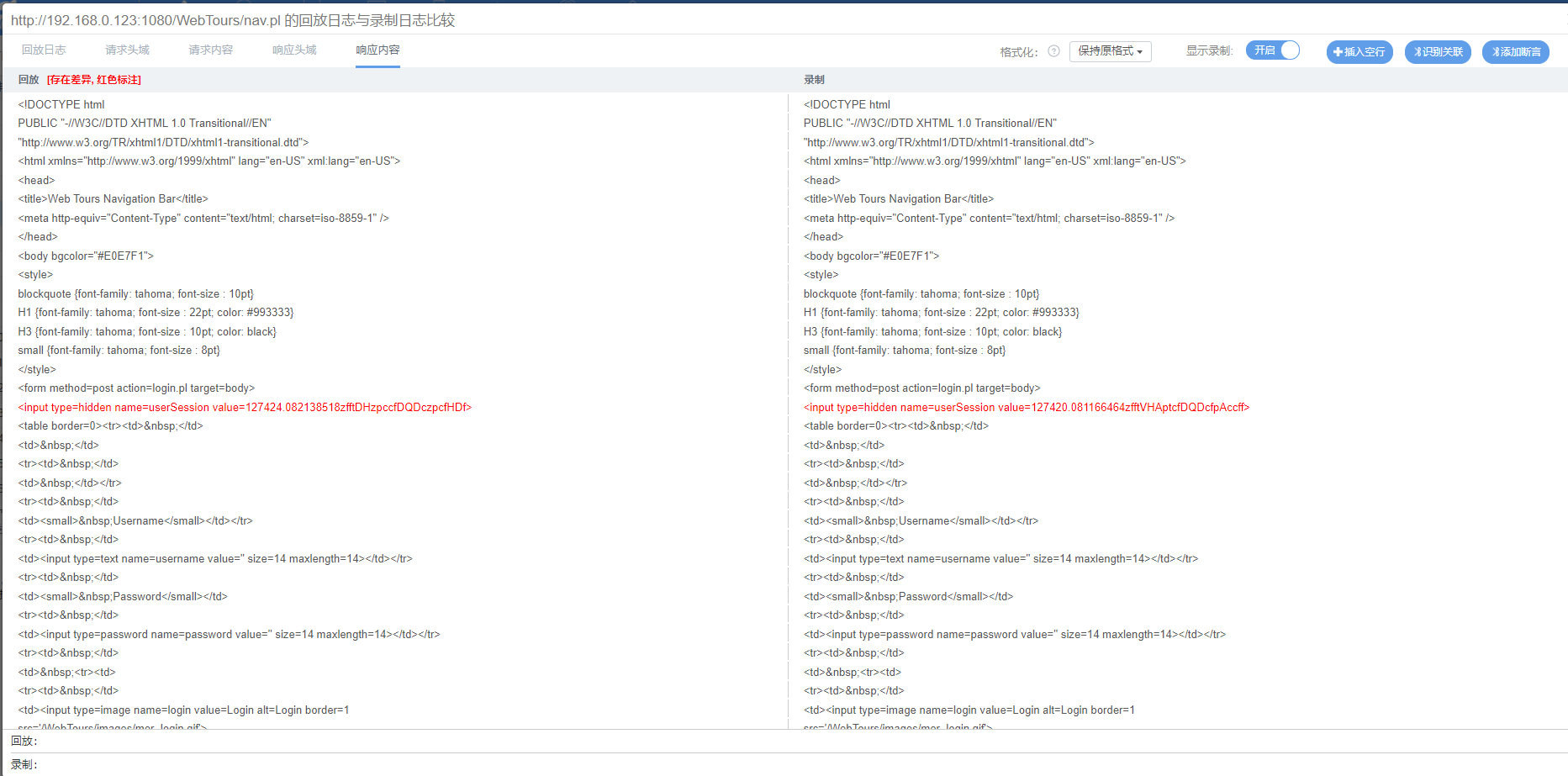Click the Web Tours title line in replay pane
This screenshot has width=1568, height=776.
tap(113, 199)
